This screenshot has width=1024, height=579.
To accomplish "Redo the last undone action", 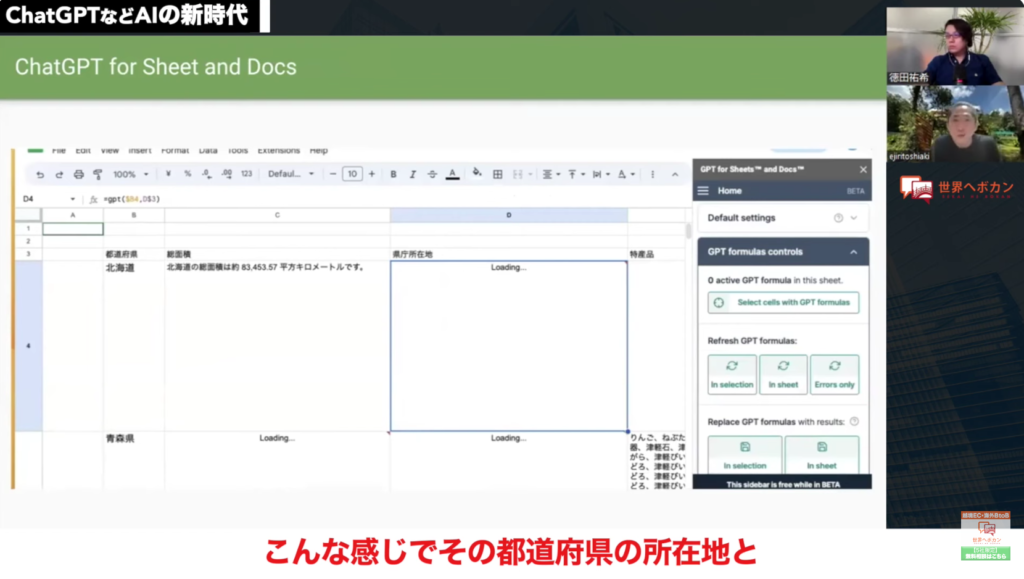I will pyautogui.click(x=59, y=174).
